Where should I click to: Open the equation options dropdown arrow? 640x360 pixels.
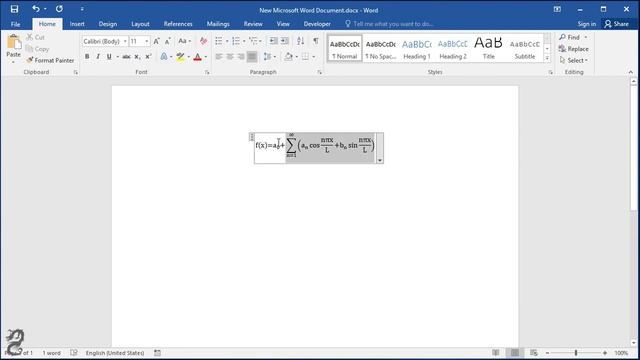pos(380,160)
